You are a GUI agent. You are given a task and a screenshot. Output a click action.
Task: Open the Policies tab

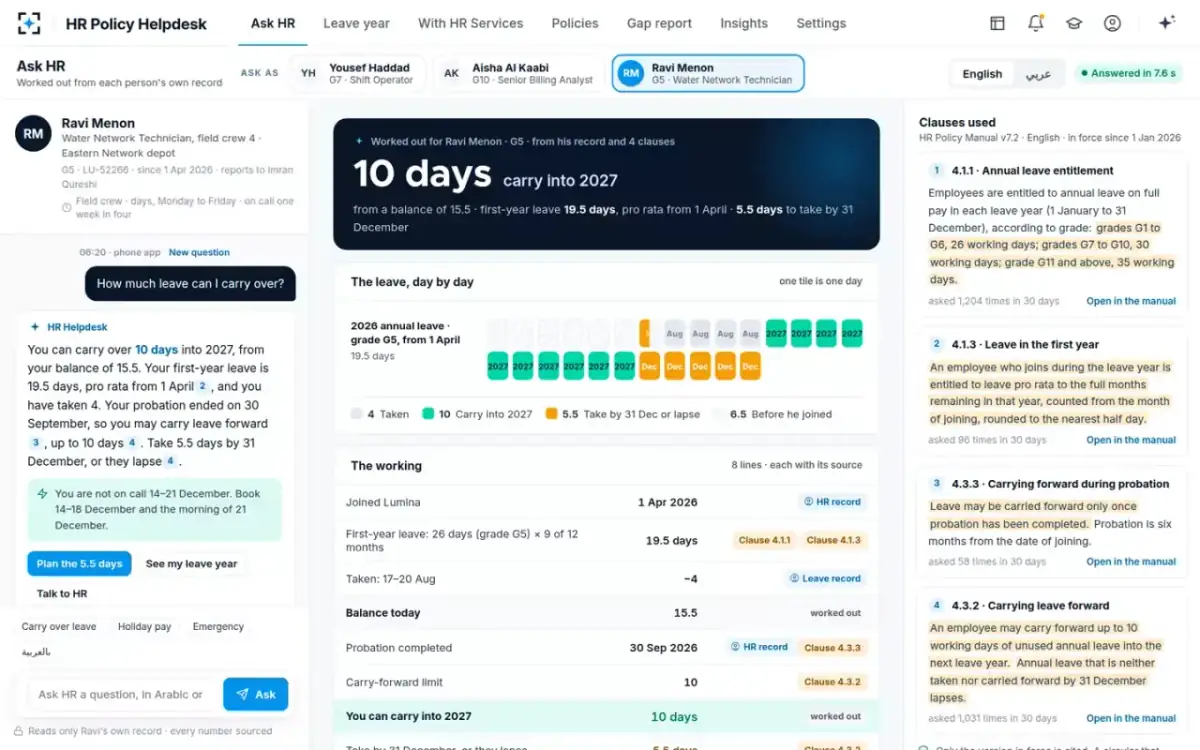tap(575, 23)
